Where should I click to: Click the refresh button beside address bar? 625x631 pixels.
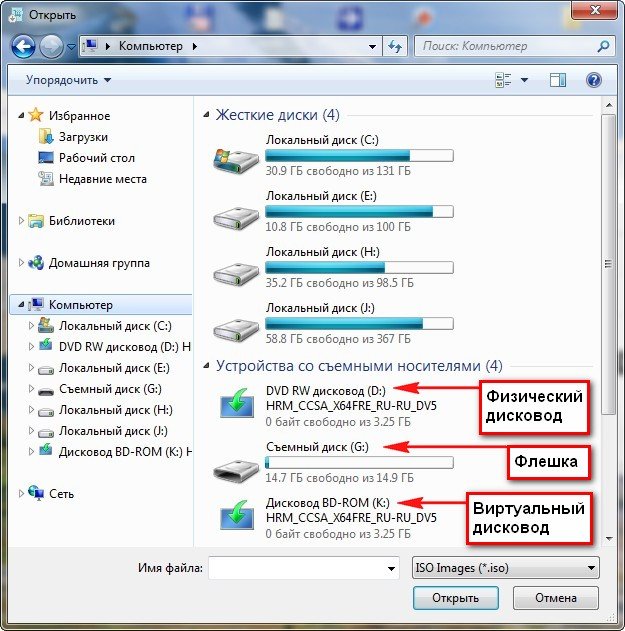pyautogui.click(x=395, y=47)
